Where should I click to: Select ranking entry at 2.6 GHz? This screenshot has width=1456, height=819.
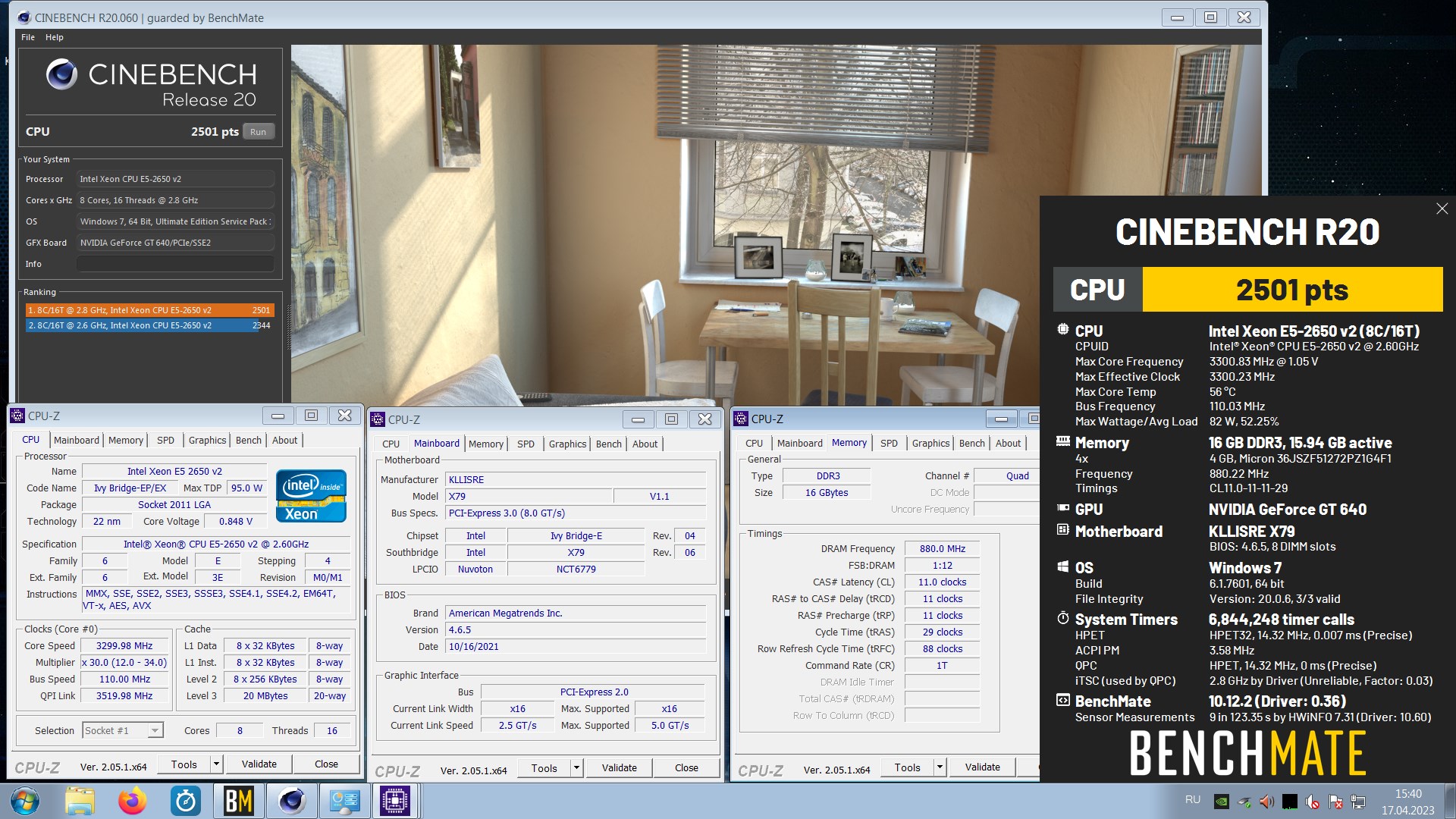click(x=149, y=325)
